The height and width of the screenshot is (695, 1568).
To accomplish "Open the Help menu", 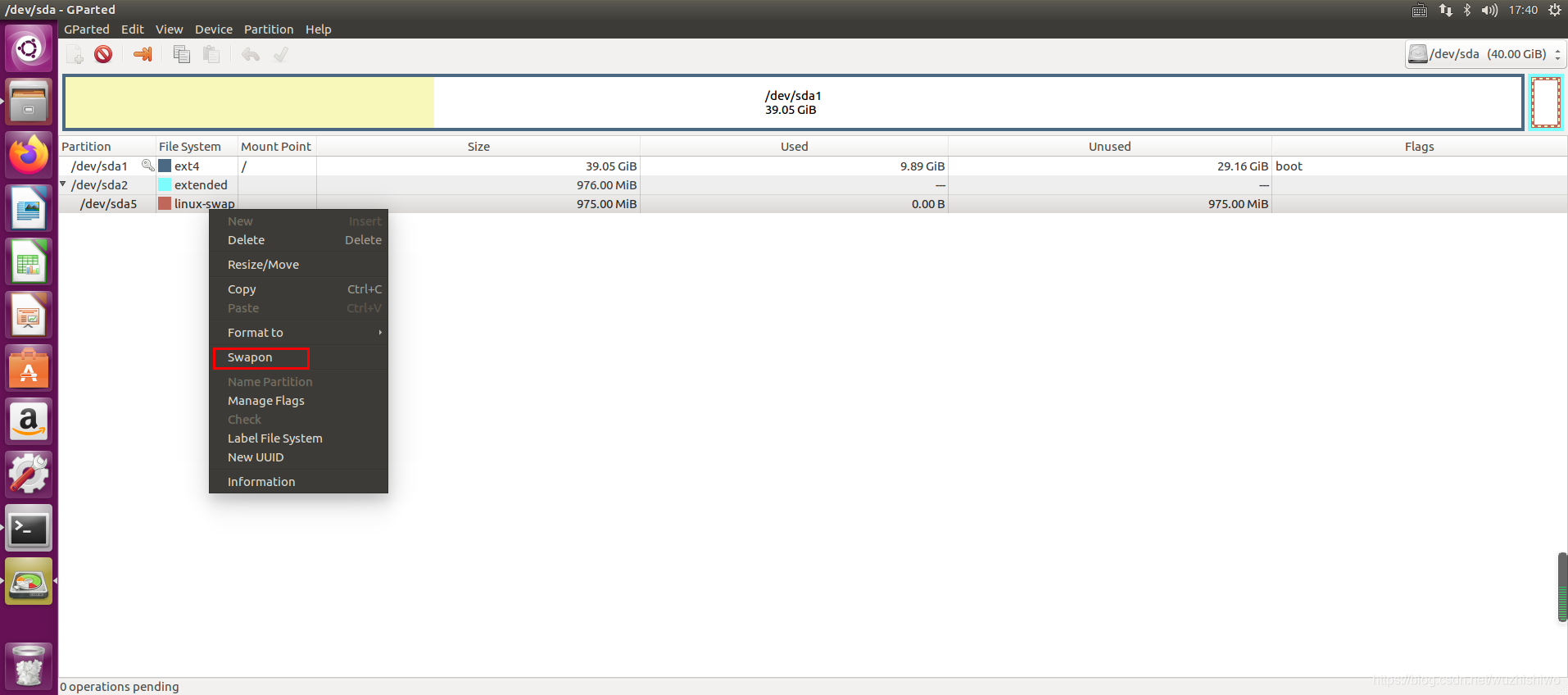I will (x=319, y=30).
